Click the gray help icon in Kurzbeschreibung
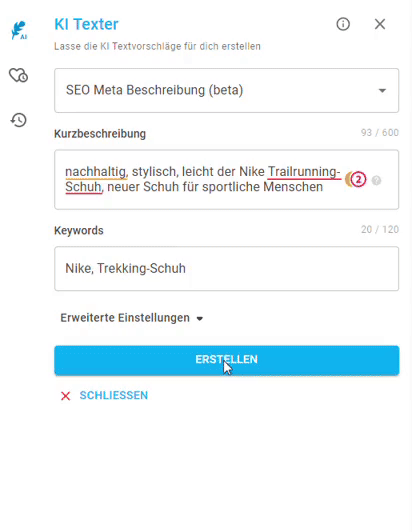412x532 pixels. point(376,180)
